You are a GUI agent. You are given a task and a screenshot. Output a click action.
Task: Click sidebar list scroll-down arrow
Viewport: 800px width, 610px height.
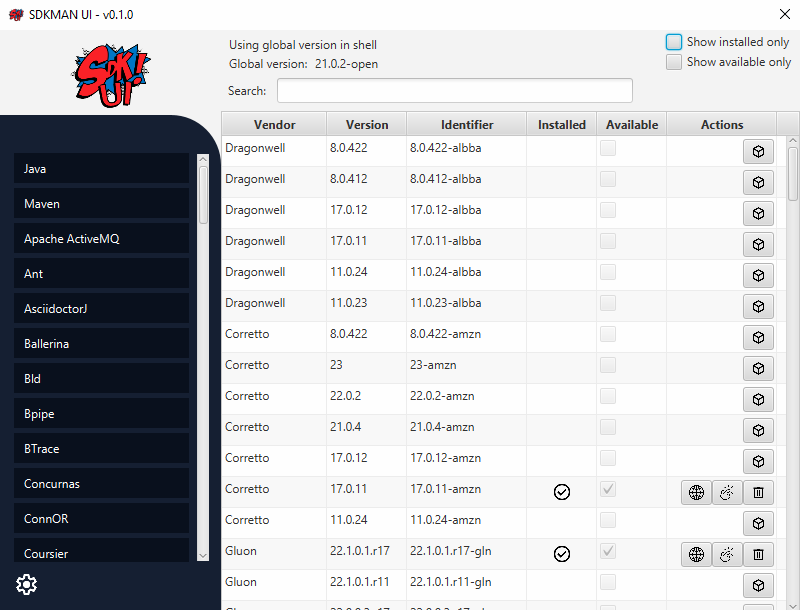[203, 555]
